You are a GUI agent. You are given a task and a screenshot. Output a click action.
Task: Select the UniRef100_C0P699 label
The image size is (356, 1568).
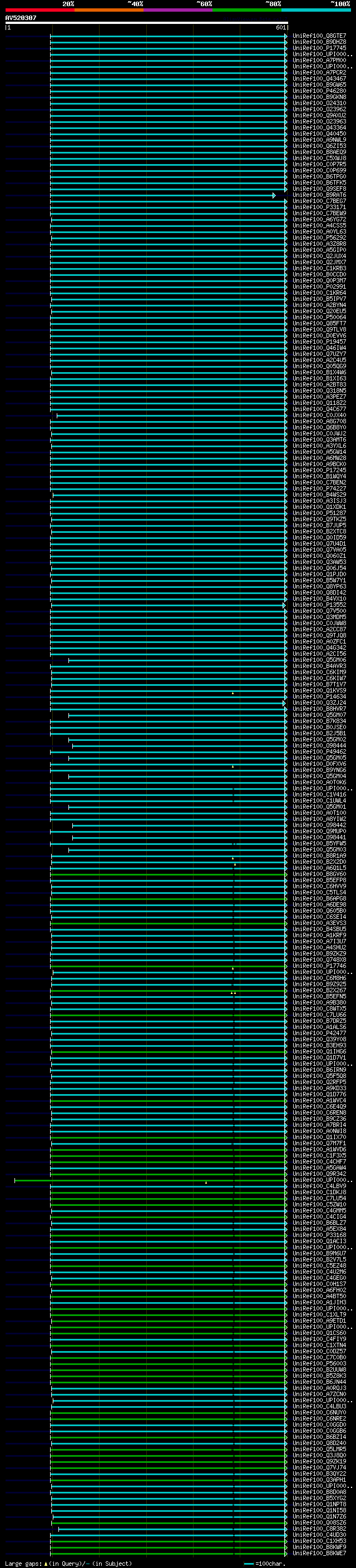tap(319, 170)
